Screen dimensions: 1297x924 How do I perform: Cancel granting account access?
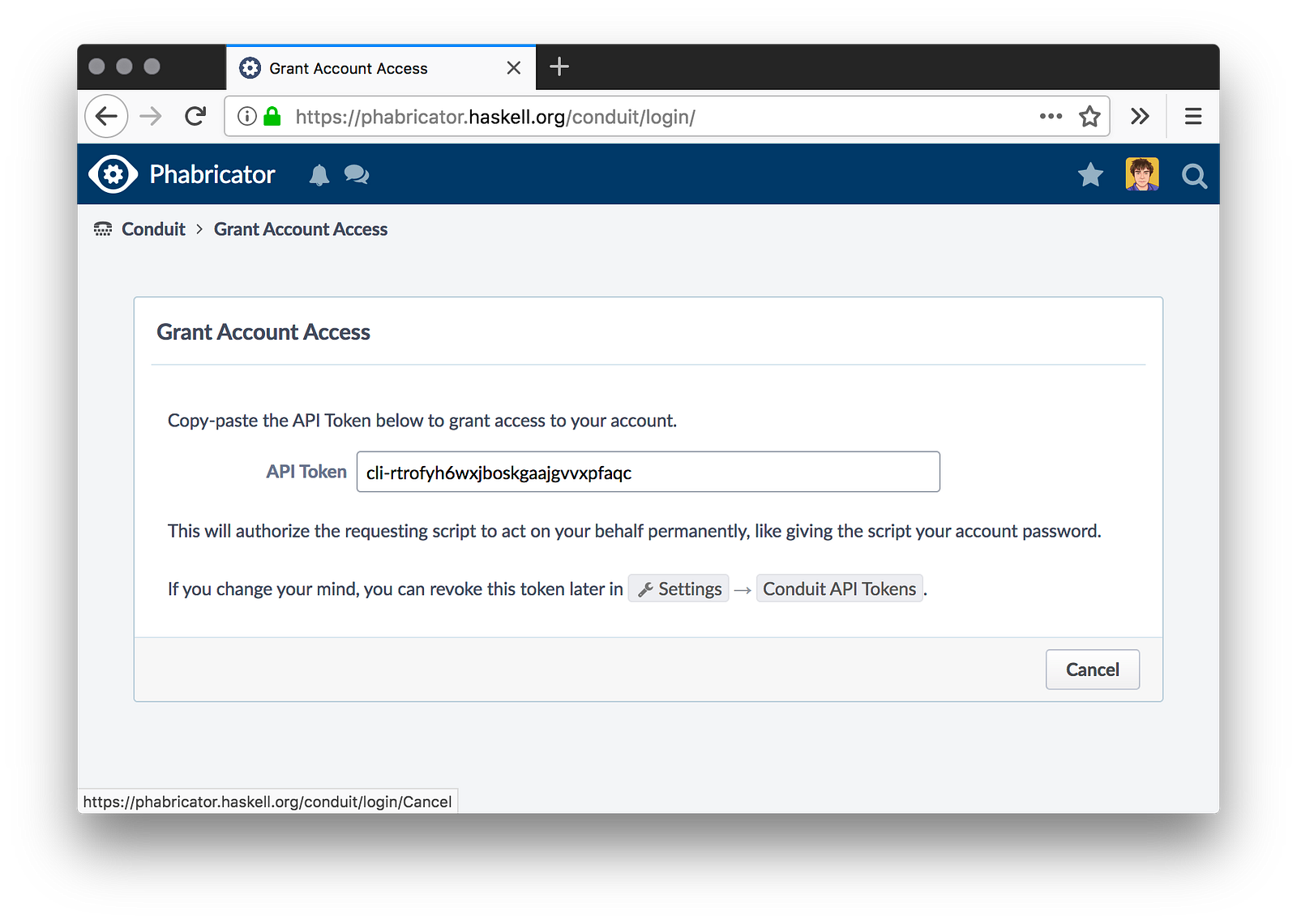point(1093,669)
